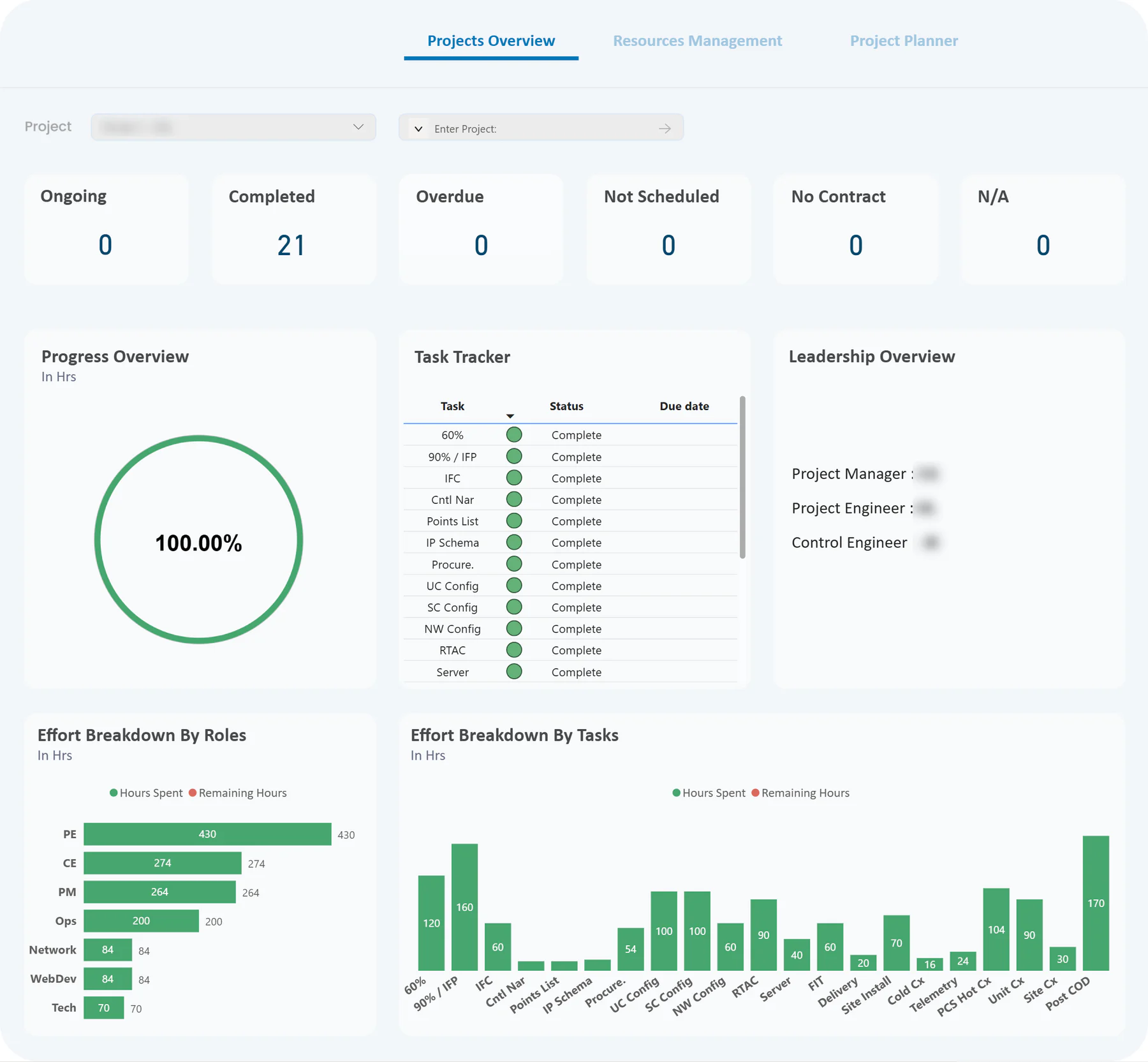Click sort arrow under Task column header

coord(510,416)
